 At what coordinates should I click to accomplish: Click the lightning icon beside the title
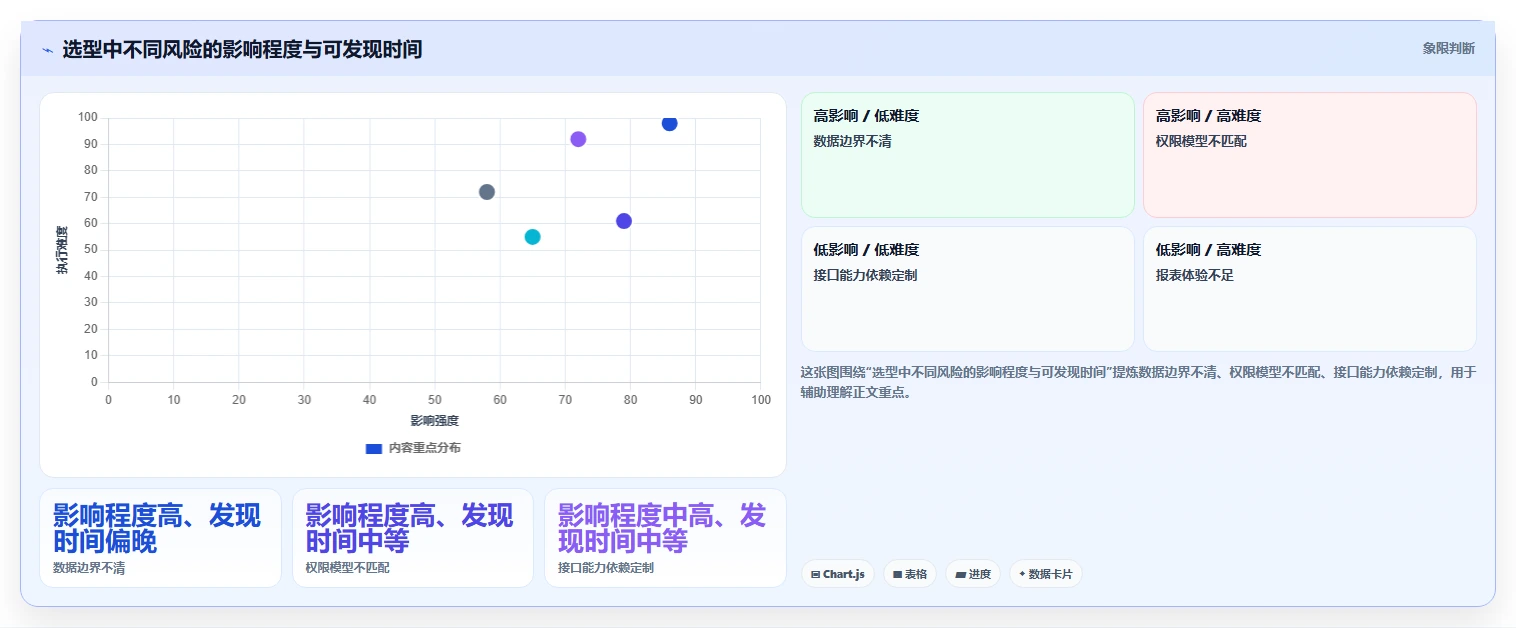tap(47, 50)
